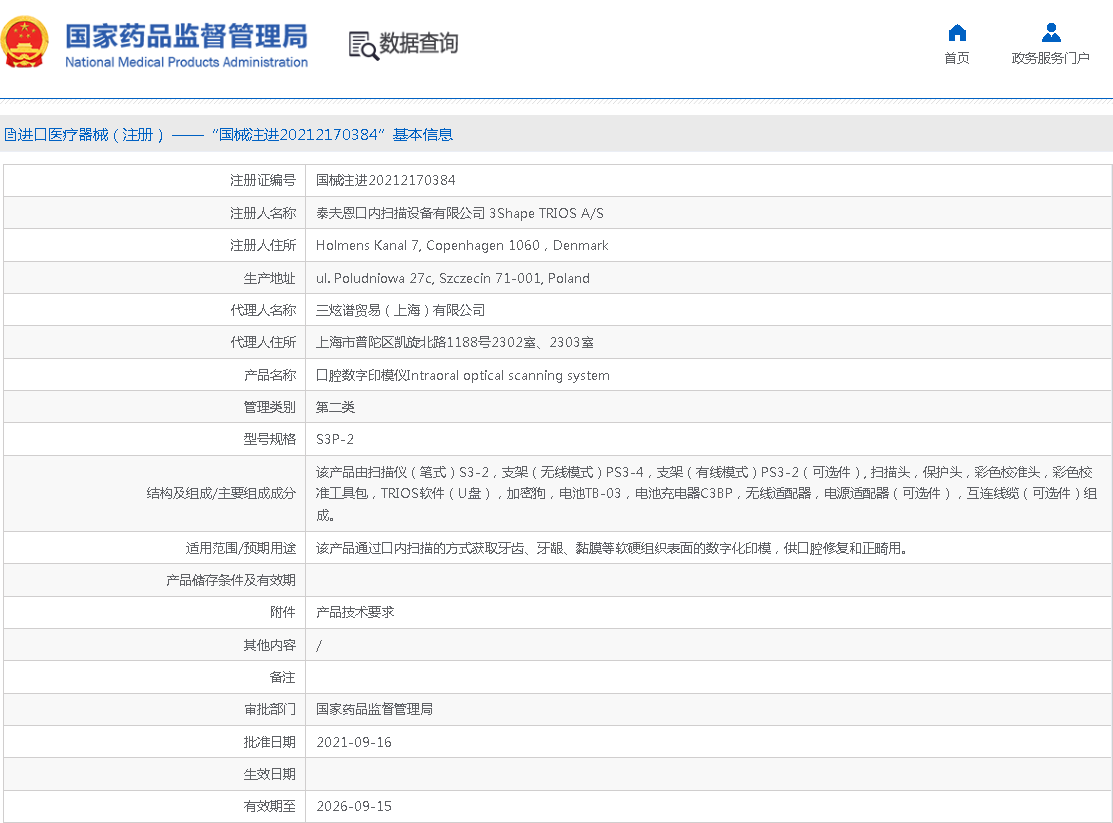1113x823 pixels.
Task: Click the national emblem logo icon
Action: pyautogui.click(x=25, y=43)
